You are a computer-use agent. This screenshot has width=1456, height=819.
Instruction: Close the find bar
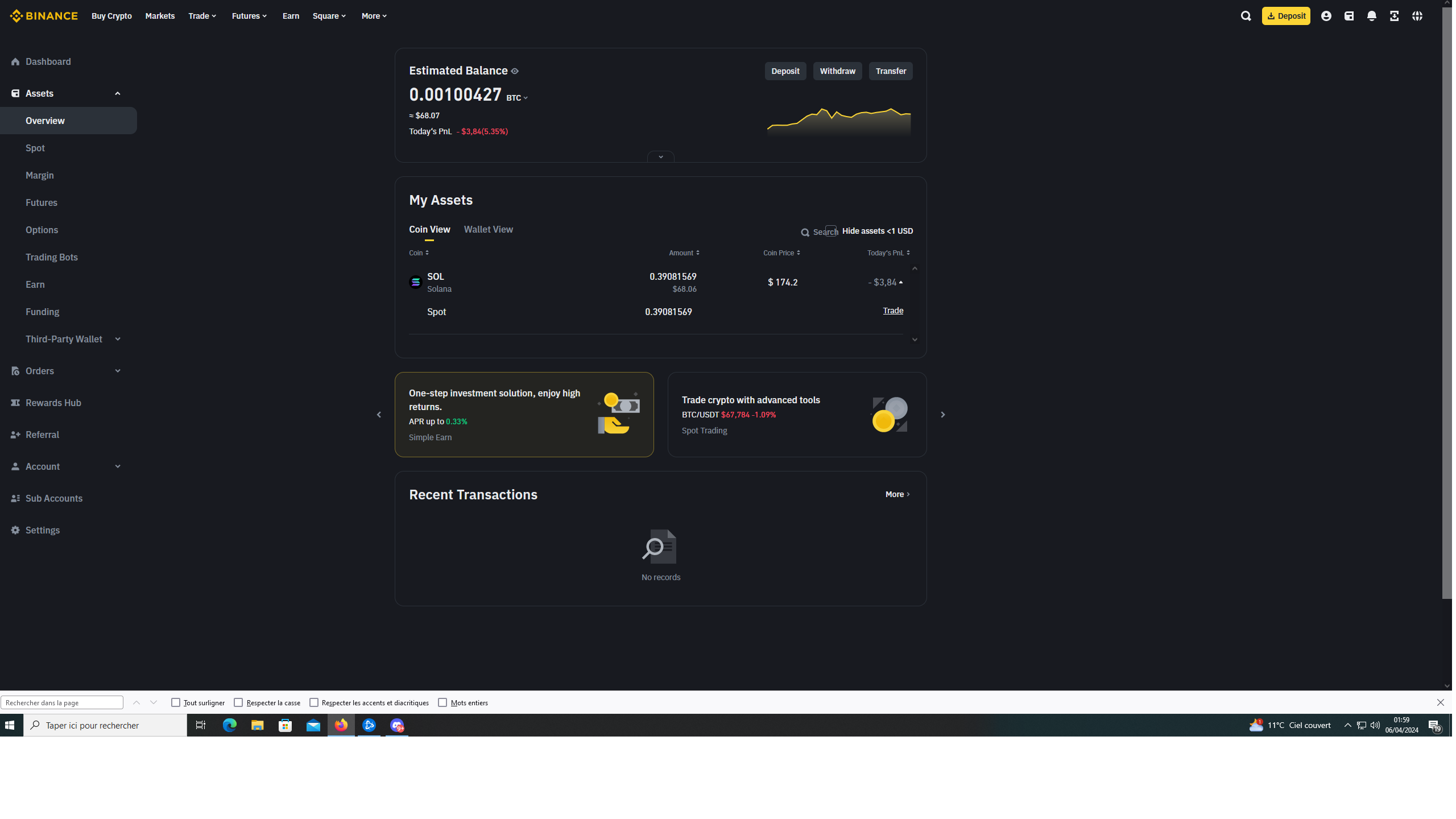(x=1440, y=702)
